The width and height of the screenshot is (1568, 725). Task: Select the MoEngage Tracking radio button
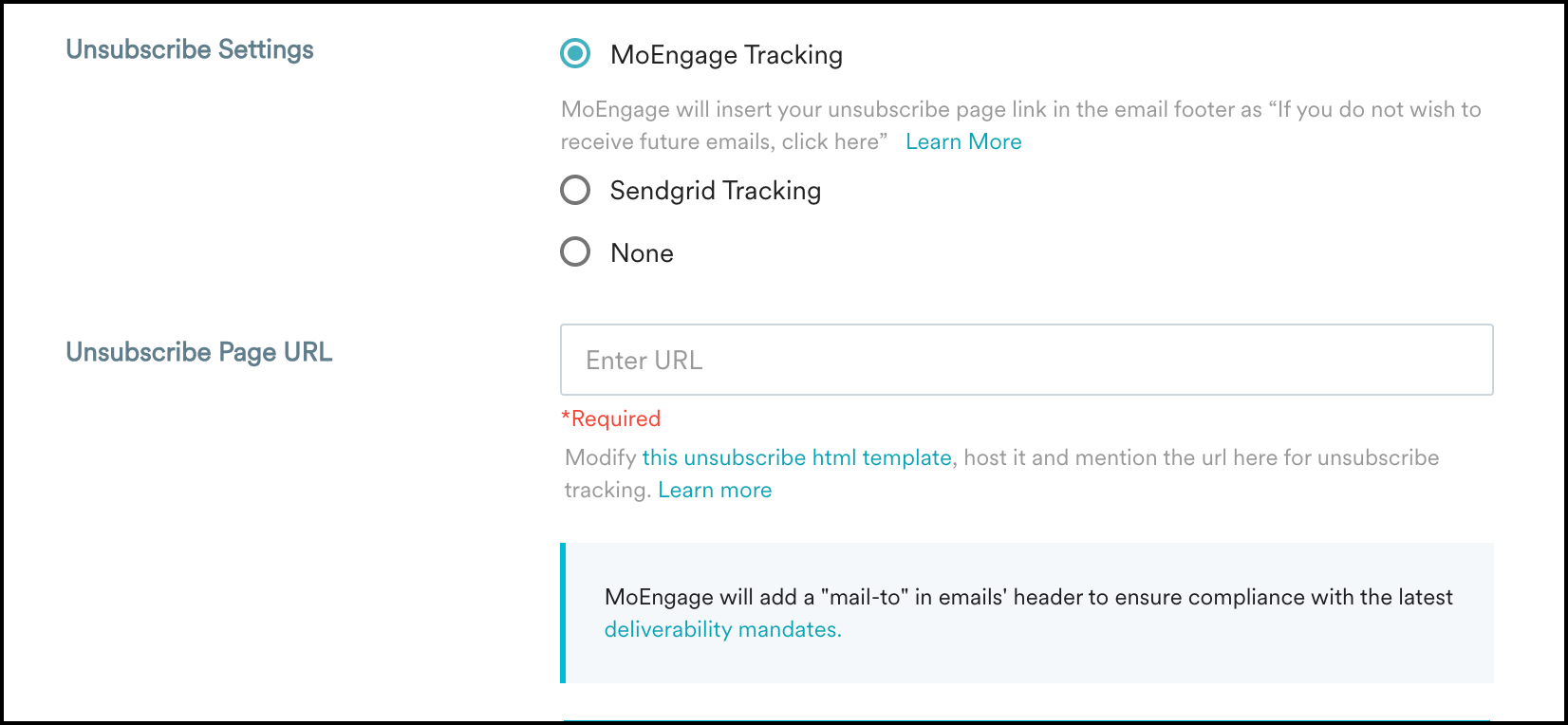pyautogui.click(x=575, y=54)
